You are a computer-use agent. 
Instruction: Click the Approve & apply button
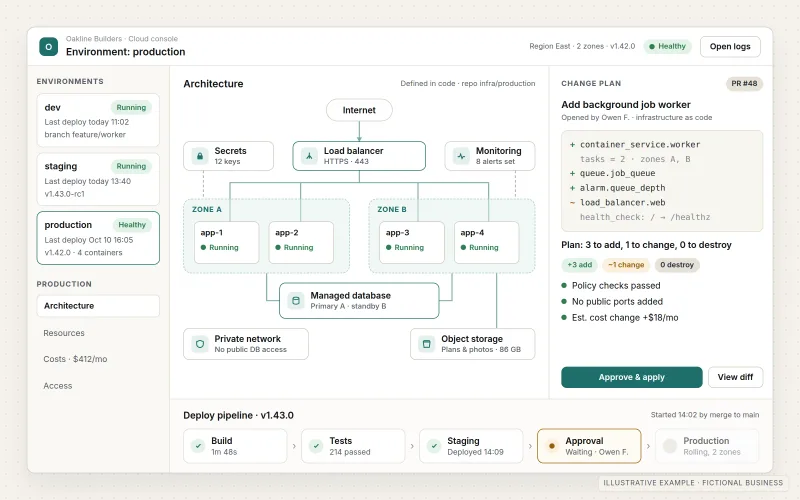click(632, 377)
